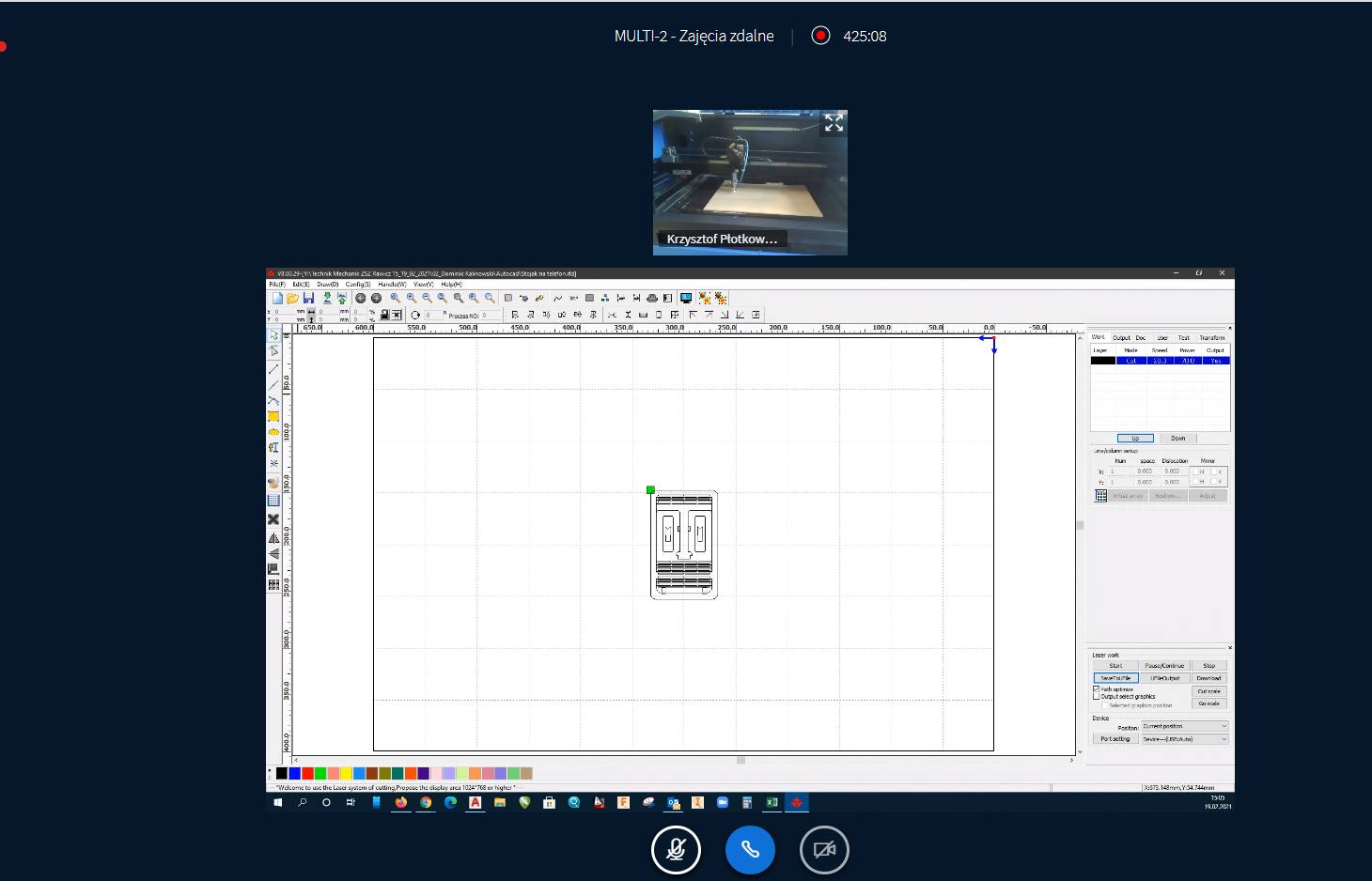Open file using the folder icon

292,298
